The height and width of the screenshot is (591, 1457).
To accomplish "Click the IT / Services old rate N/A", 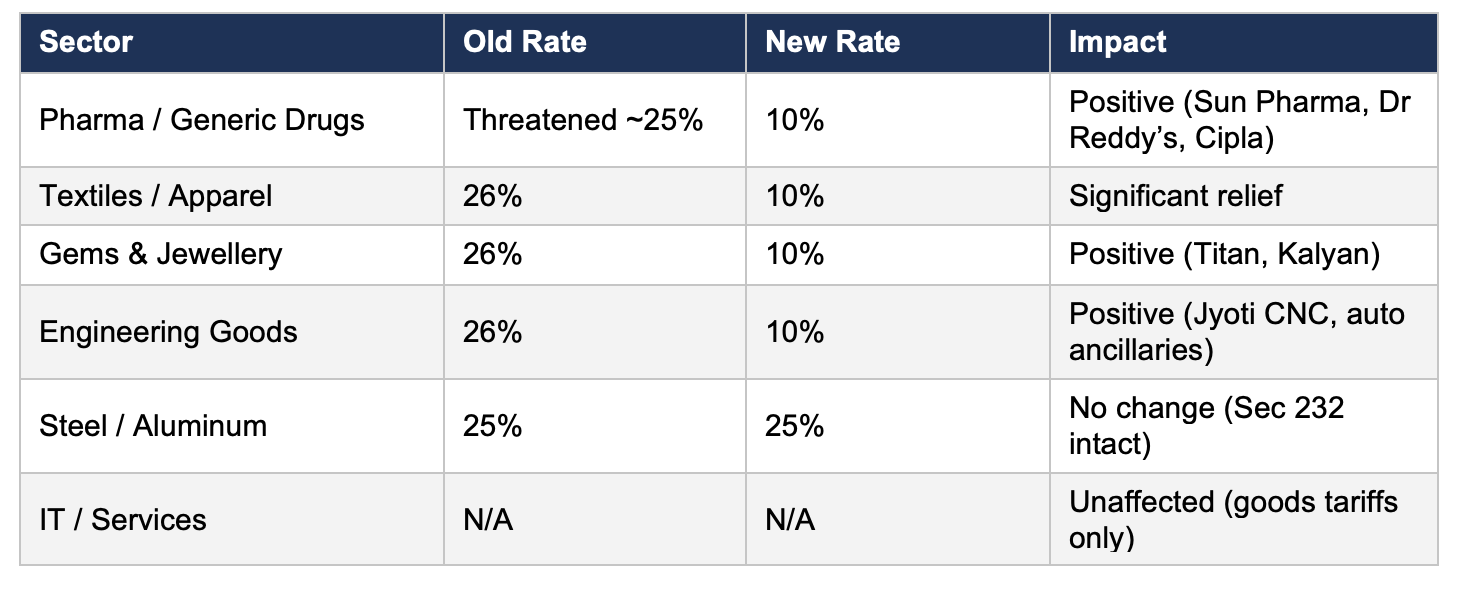I will 488,520.
